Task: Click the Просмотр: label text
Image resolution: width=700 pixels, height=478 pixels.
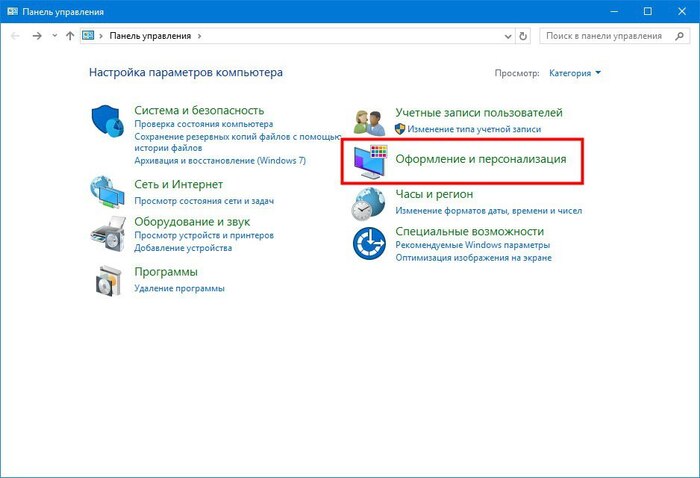Action: click(x=517, y=73)
